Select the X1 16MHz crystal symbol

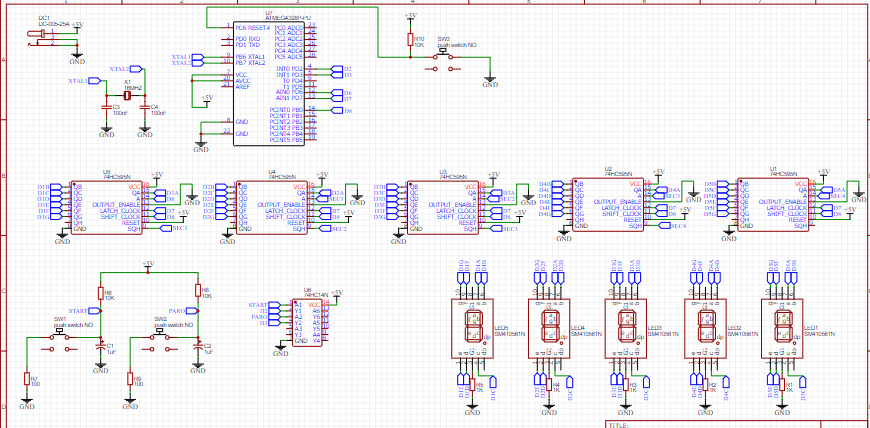pyautogui.click(x=127, y=95)
